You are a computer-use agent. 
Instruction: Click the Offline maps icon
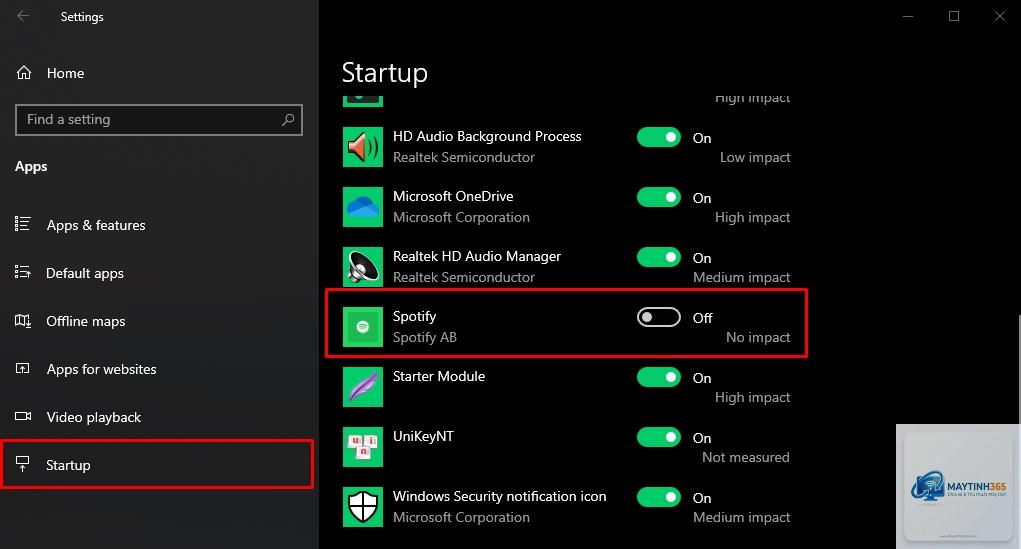coord(23,320)
